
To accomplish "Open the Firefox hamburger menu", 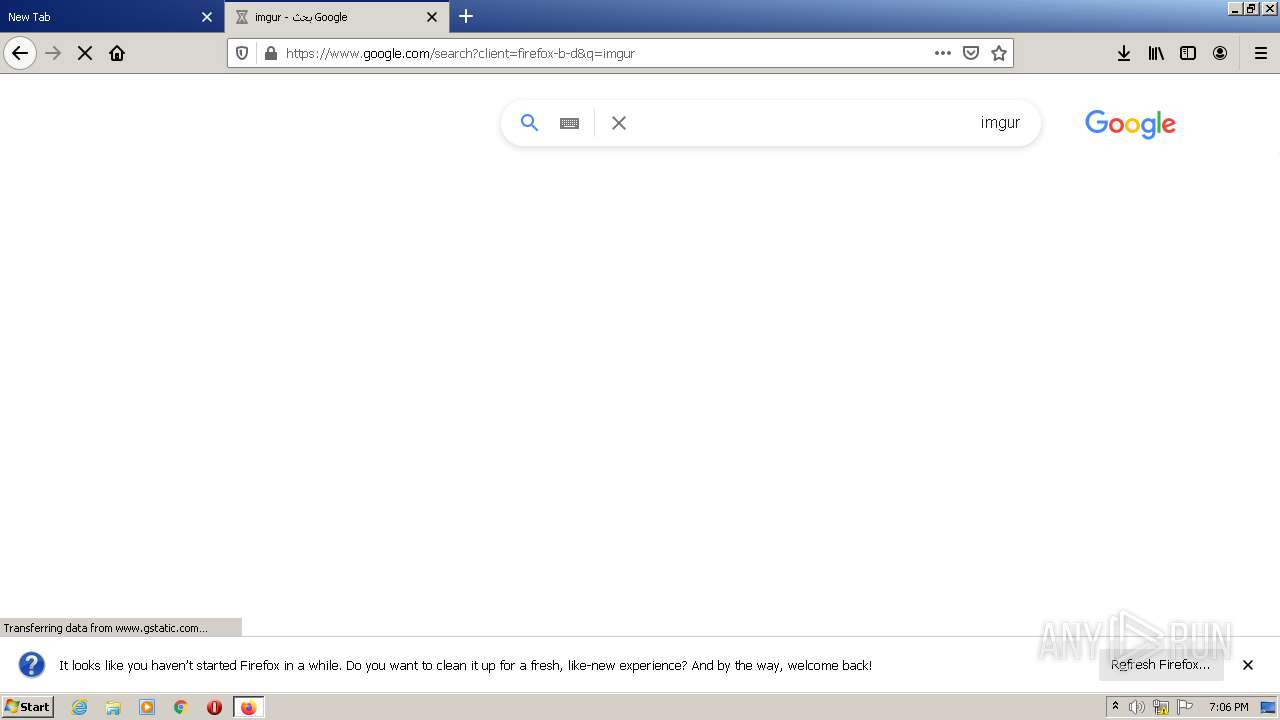I will tap(1261, 53).
